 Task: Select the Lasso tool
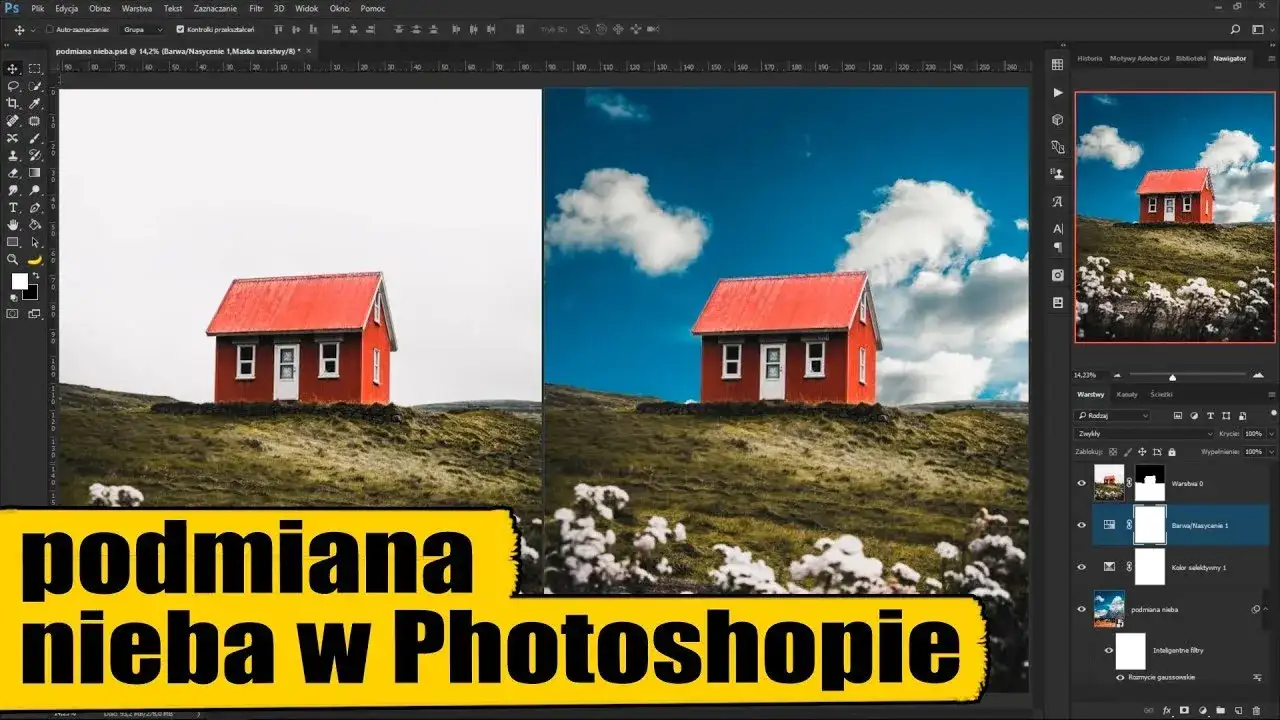pos(14,87)
